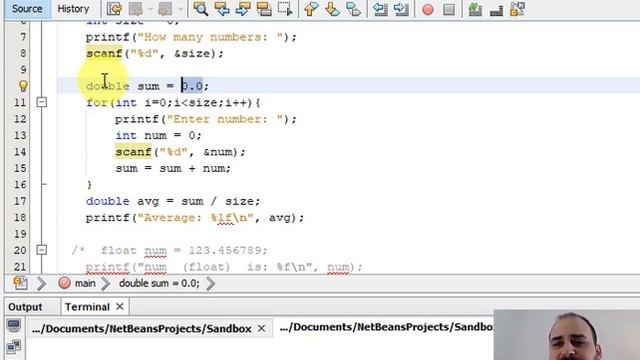Click the greyed-out Forward navigation icon
The width and height of the screenshot is (640, 360).
click(x=165, y=9)
